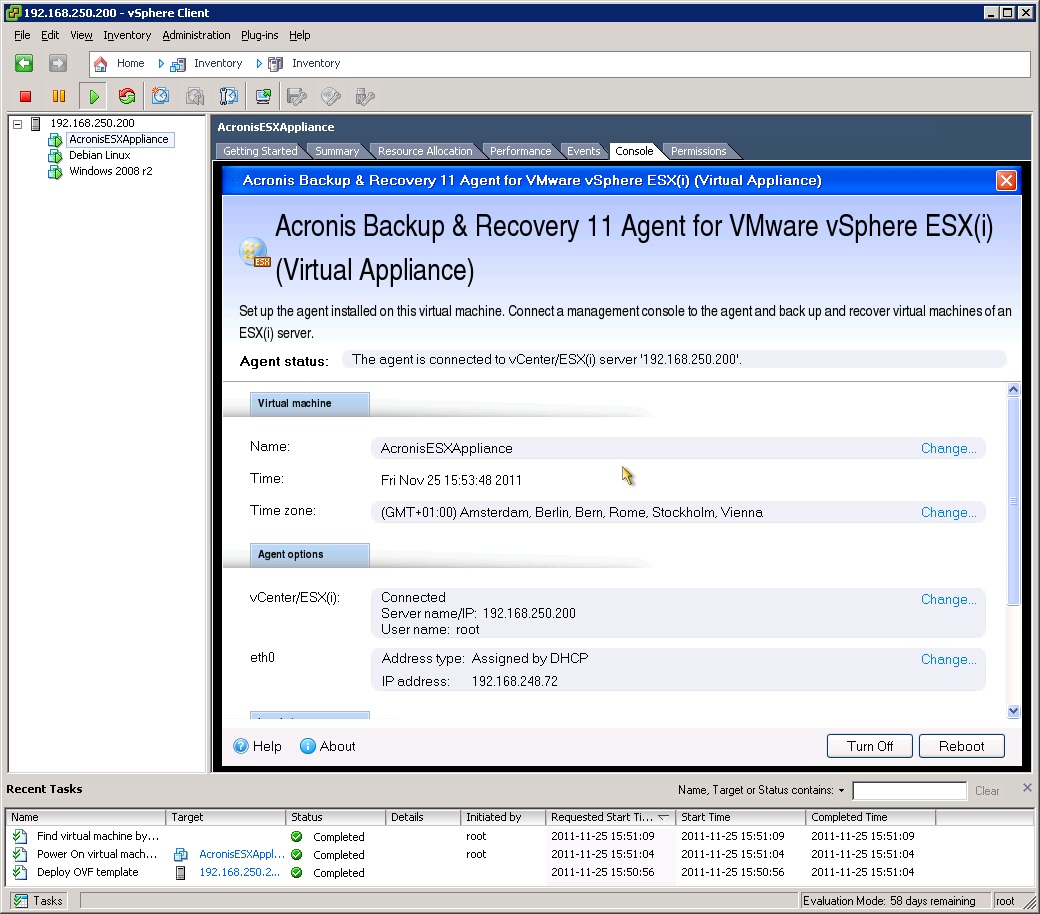Click the Connect CD/DVD device icon
Screen dimensions: 1040x914
pos(331,97)
